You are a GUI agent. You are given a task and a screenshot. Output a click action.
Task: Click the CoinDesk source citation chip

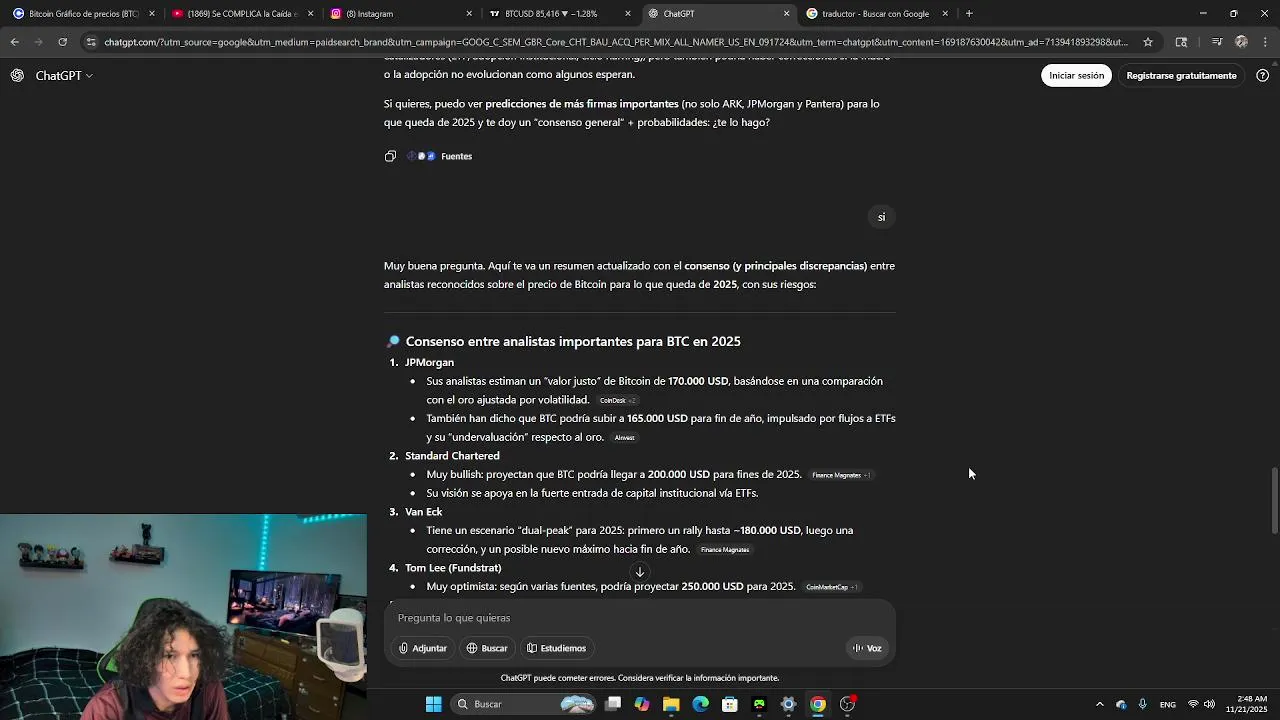pyautogui.click(x=617, y=400)
